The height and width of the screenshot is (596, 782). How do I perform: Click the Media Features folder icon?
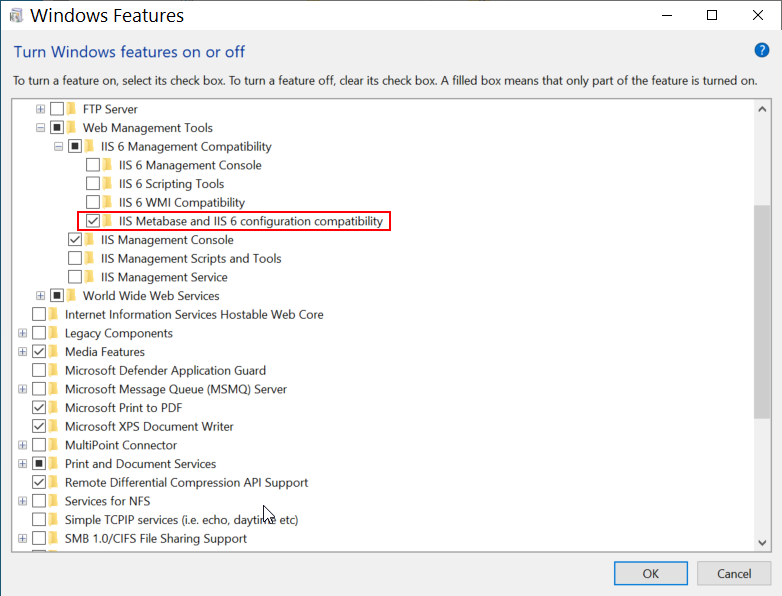(x=54, y=352)
